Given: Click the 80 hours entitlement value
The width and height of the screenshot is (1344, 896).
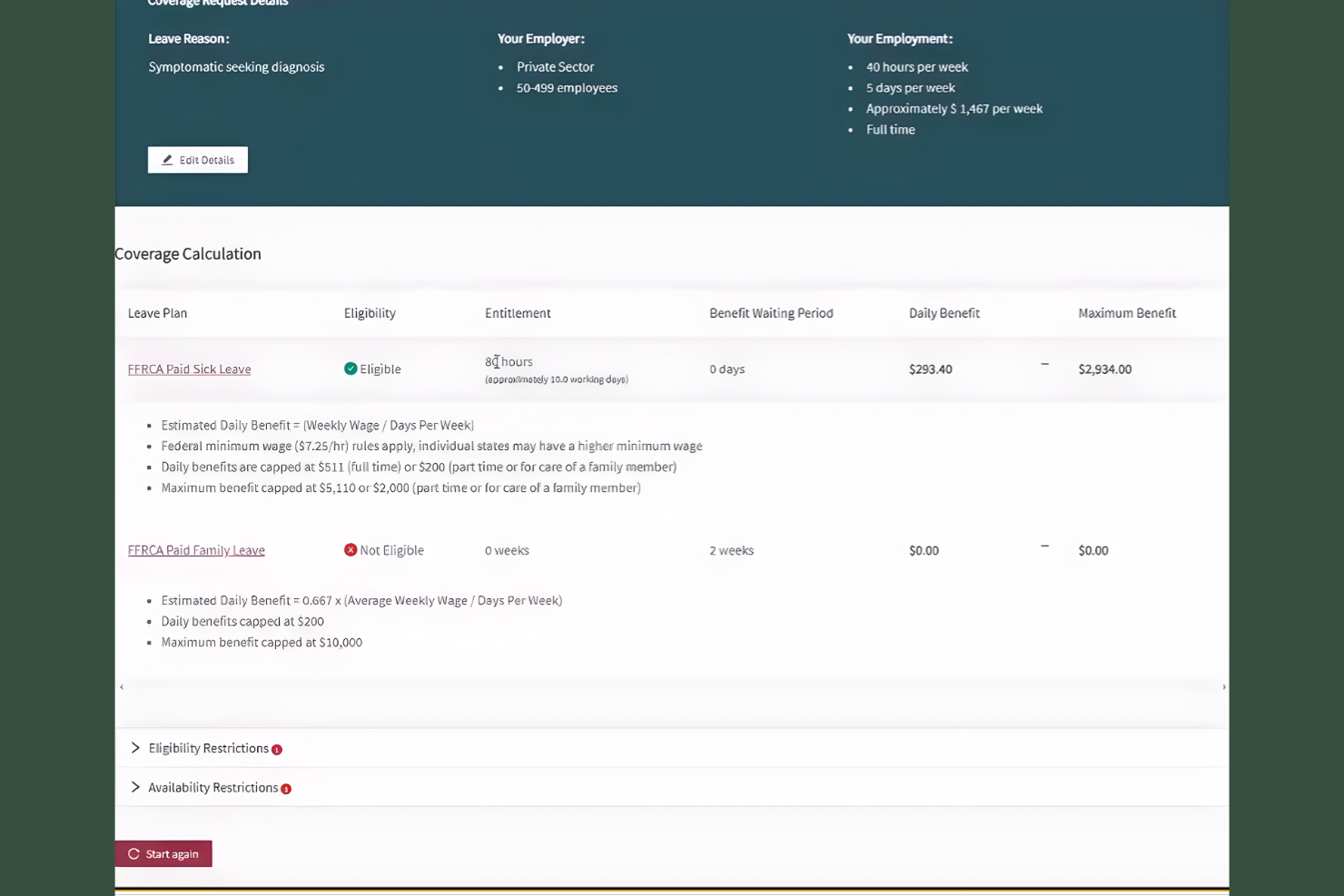Looking at the screenshot, I should (x=509, y=361).
